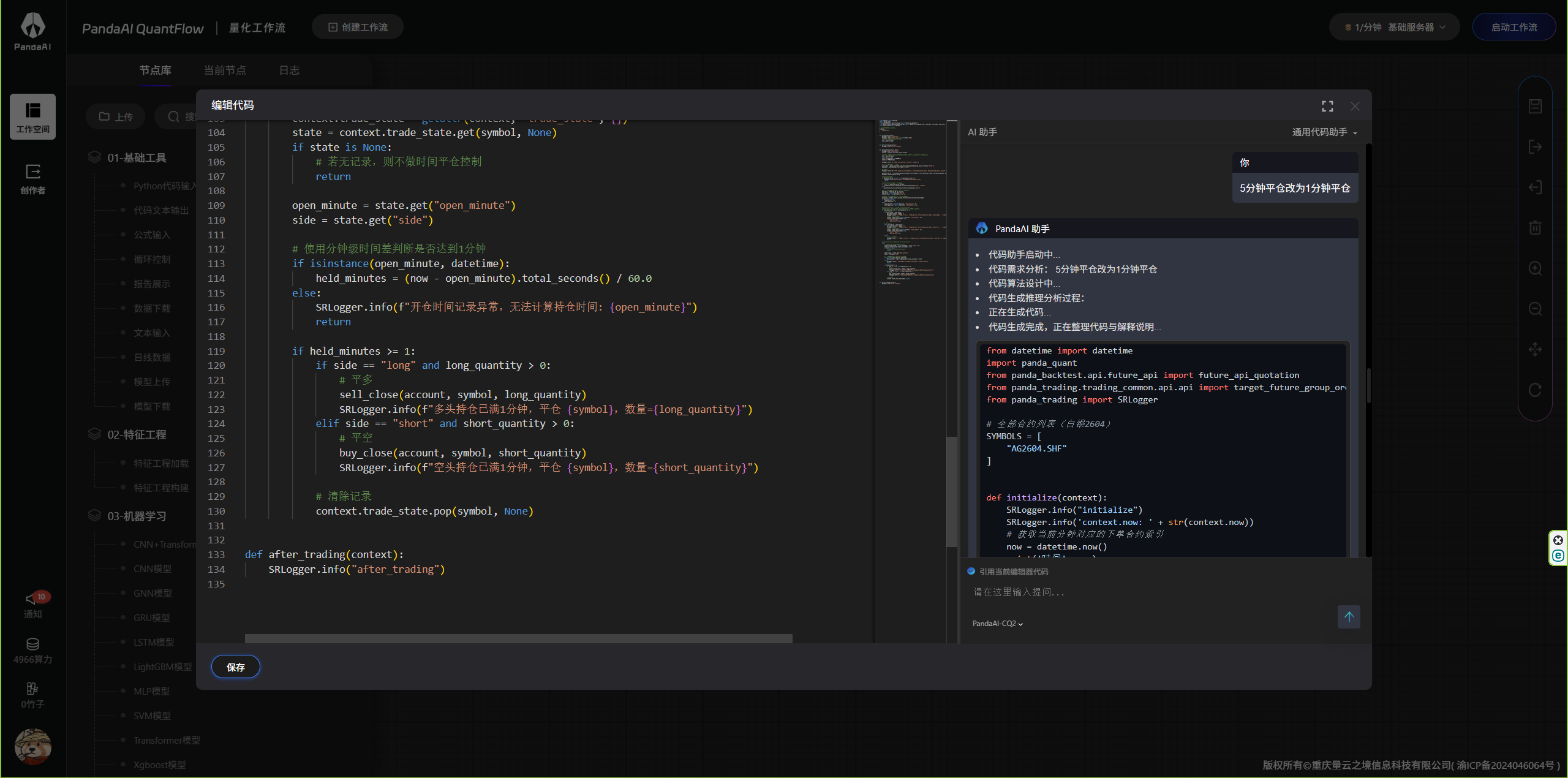1568x778 pixels.
Task: Select the 代码文本输出 node
Action: coord(161,210)
